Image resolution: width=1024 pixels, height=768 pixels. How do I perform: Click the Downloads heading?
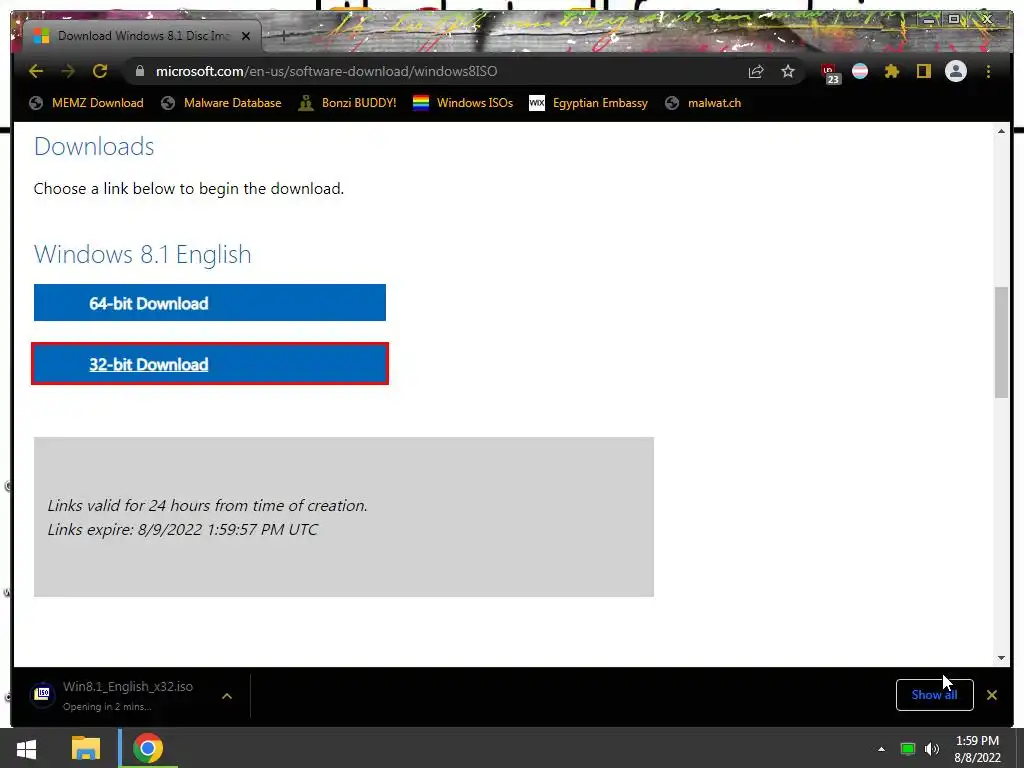(x=94, y=146)
